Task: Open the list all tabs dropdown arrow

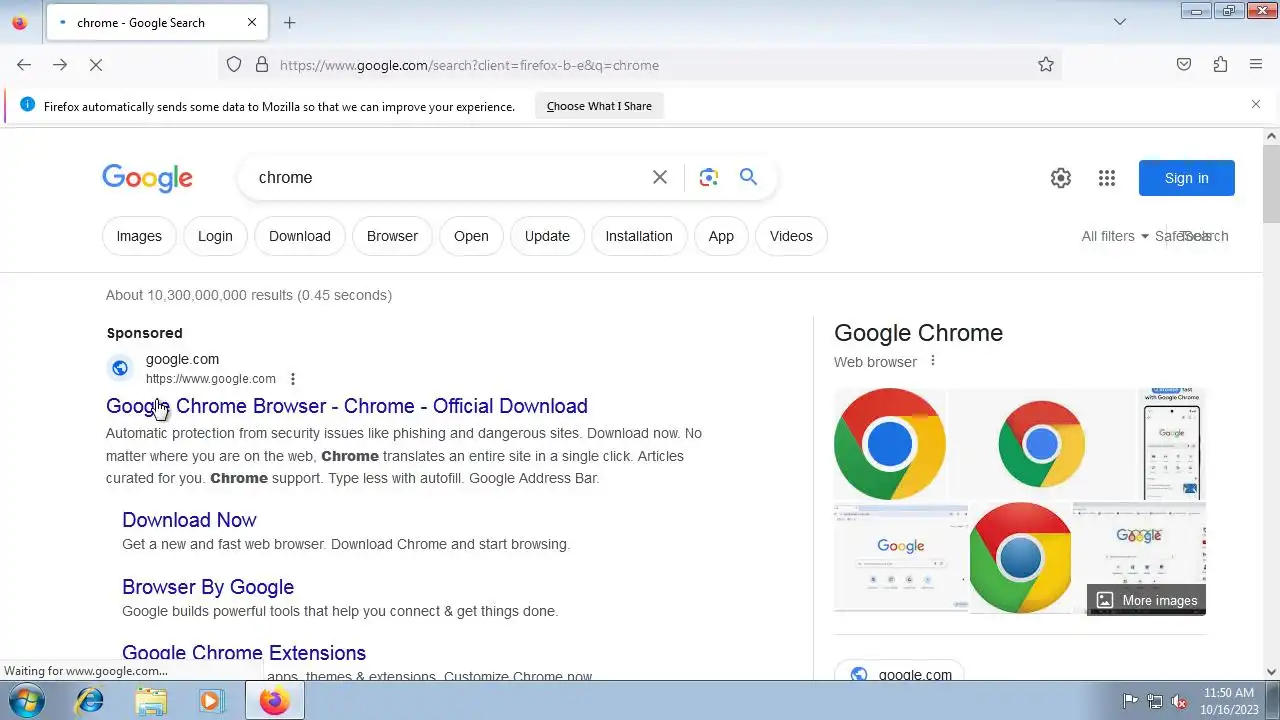Action: pos(1120,22)
